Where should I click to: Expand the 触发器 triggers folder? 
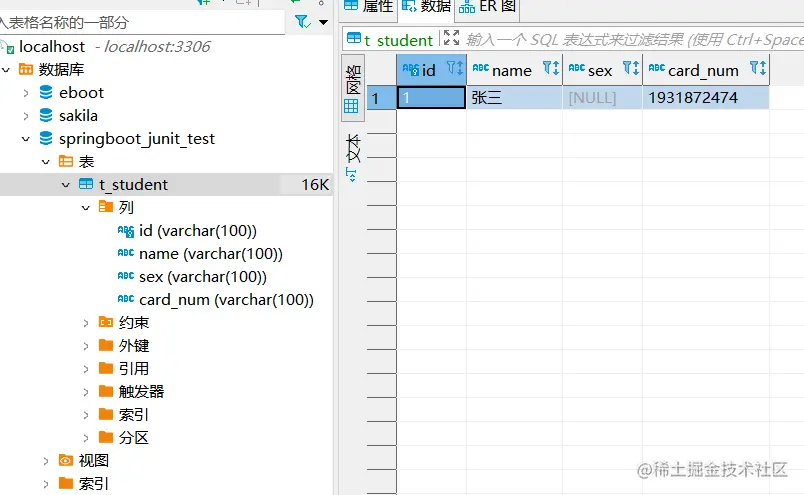point(86,392)
